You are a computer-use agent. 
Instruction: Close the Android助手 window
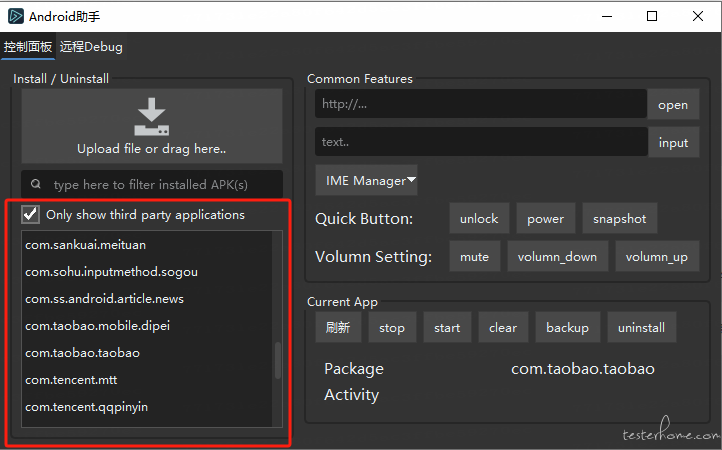(x=698, y=16)
